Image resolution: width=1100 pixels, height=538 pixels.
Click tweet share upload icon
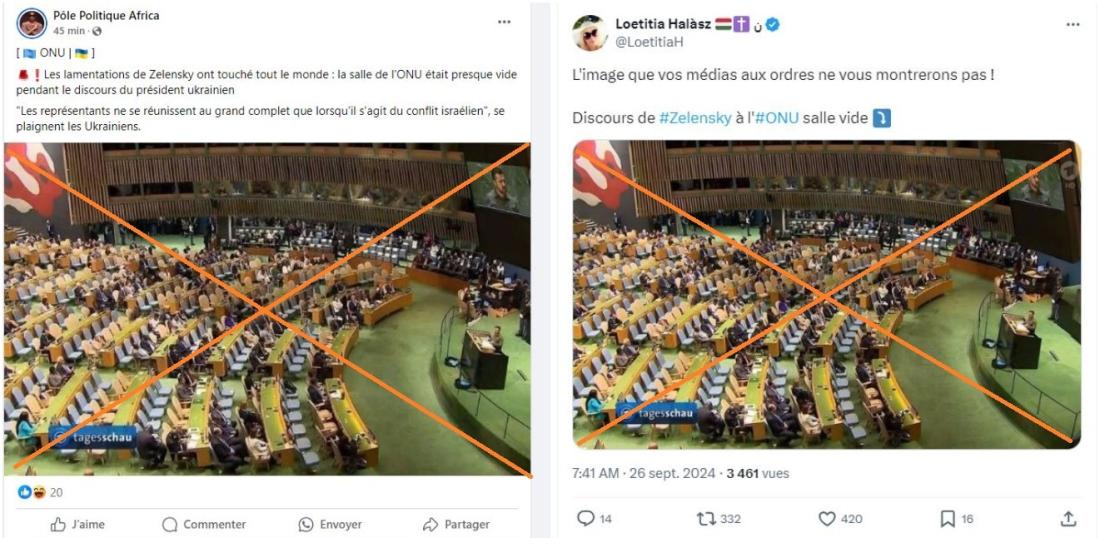[1068, 518]
